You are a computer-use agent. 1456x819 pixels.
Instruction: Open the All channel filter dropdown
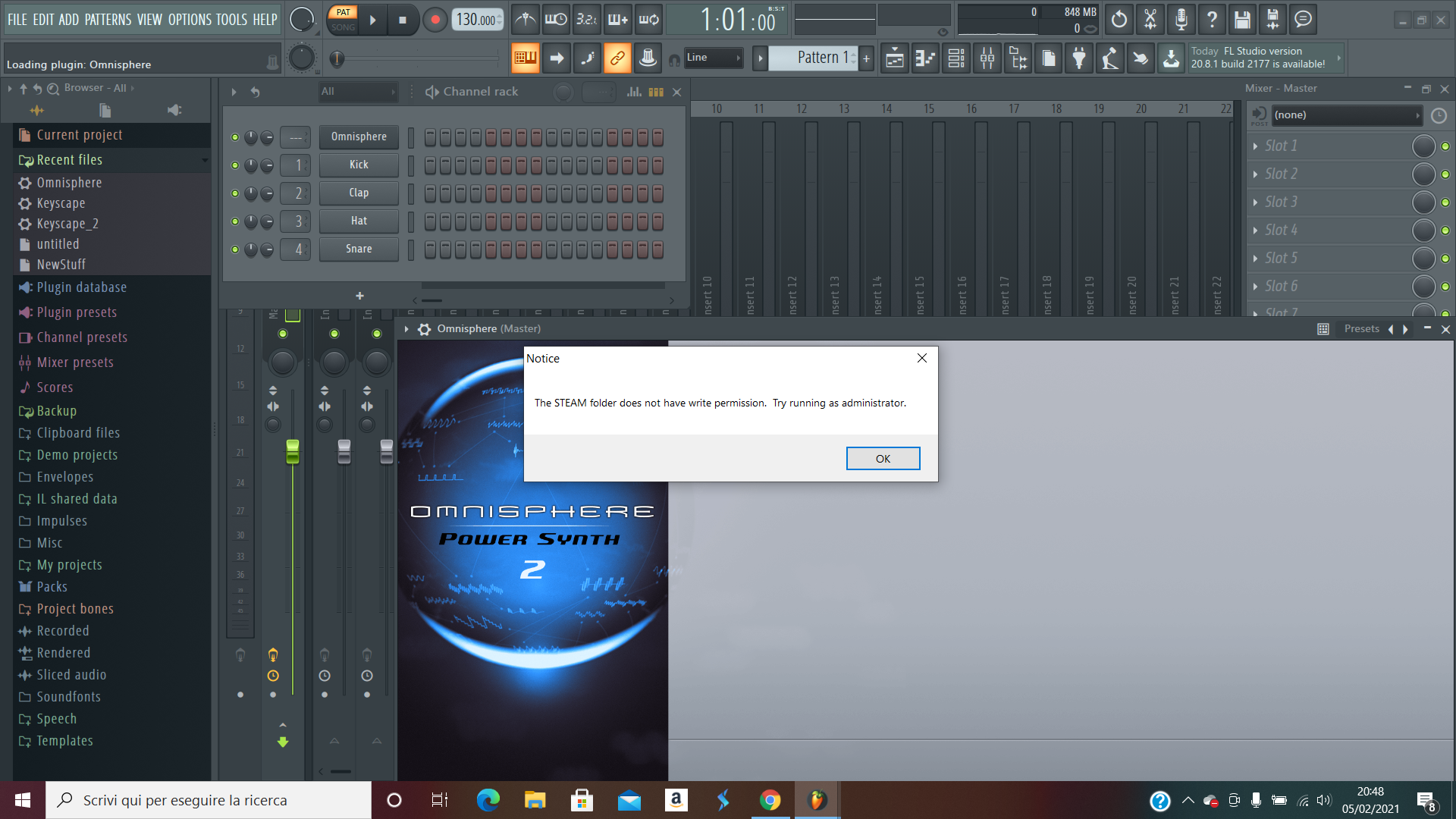tap(358, 92)
